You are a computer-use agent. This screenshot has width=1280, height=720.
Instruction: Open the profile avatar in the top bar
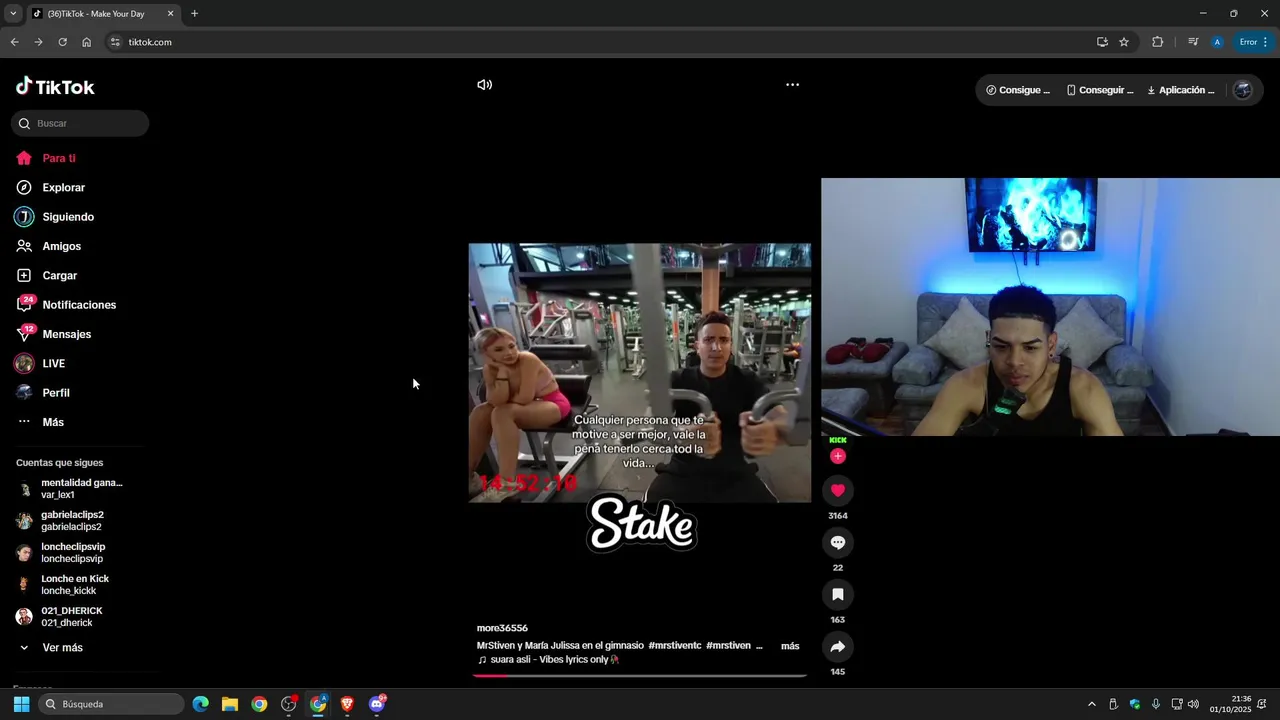pyautogui.click(x=1243, y=90)
